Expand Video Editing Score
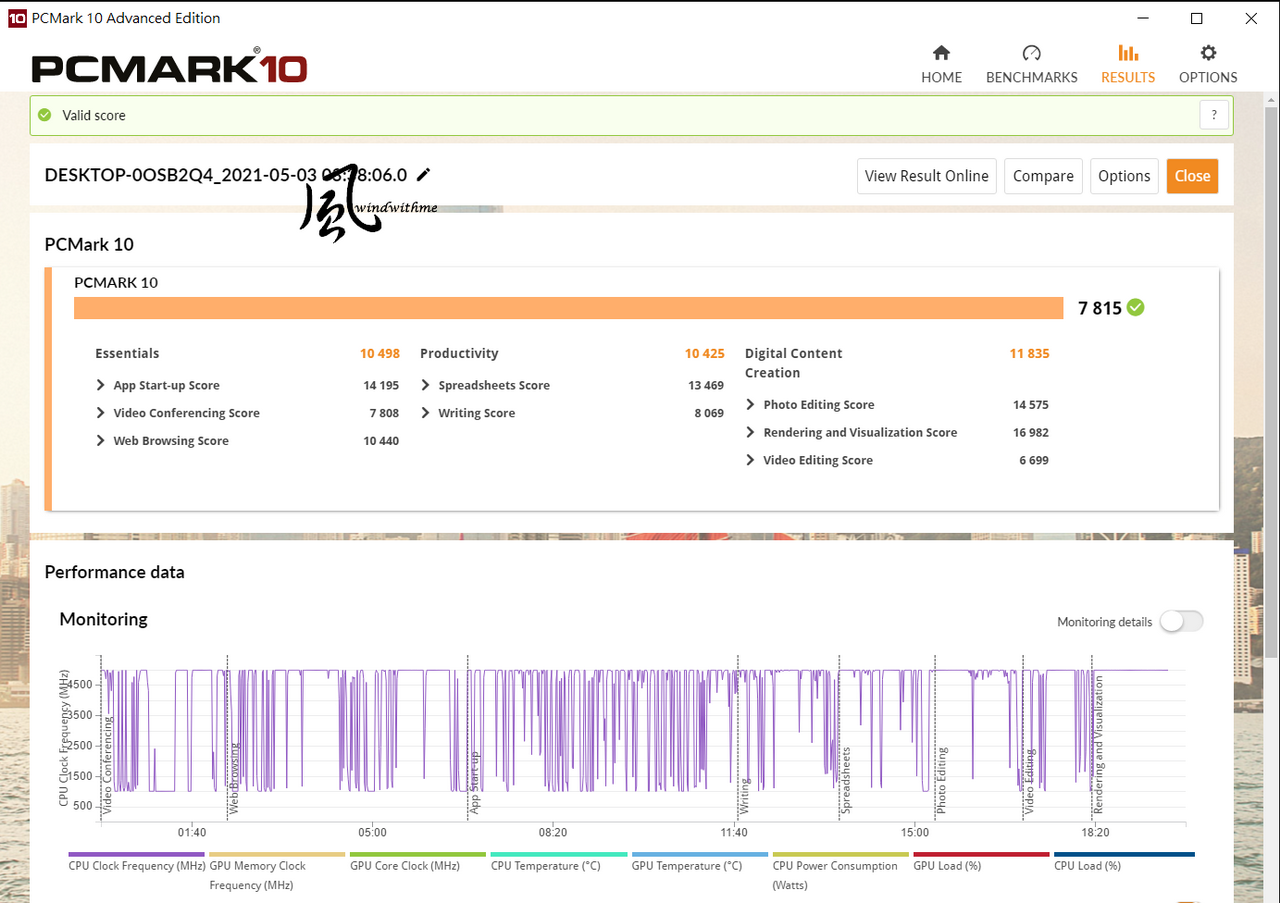 pyautogui.click(x=751, y=461)
